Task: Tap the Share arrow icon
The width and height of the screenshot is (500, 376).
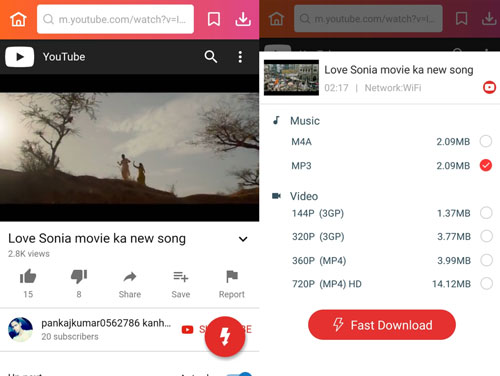Action: [x=130, y=277]
